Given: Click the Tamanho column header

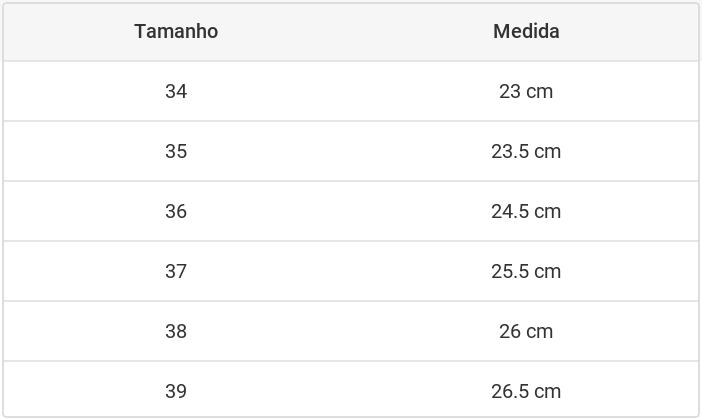Looking at the screenshot, I should tap(176, 31).
